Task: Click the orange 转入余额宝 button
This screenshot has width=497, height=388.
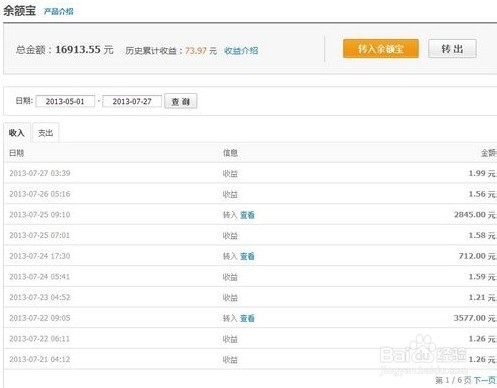Action: coord(381,49)
